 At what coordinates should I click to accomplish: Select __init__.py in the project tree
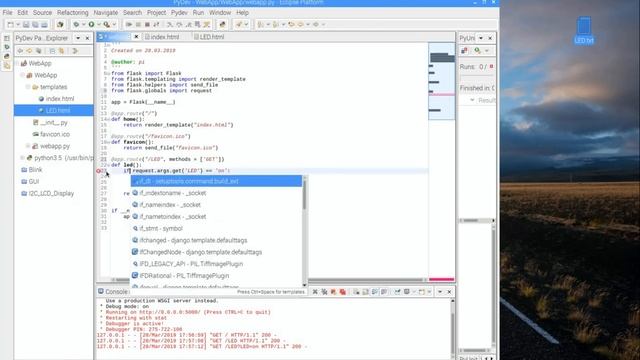click(50, 122)
